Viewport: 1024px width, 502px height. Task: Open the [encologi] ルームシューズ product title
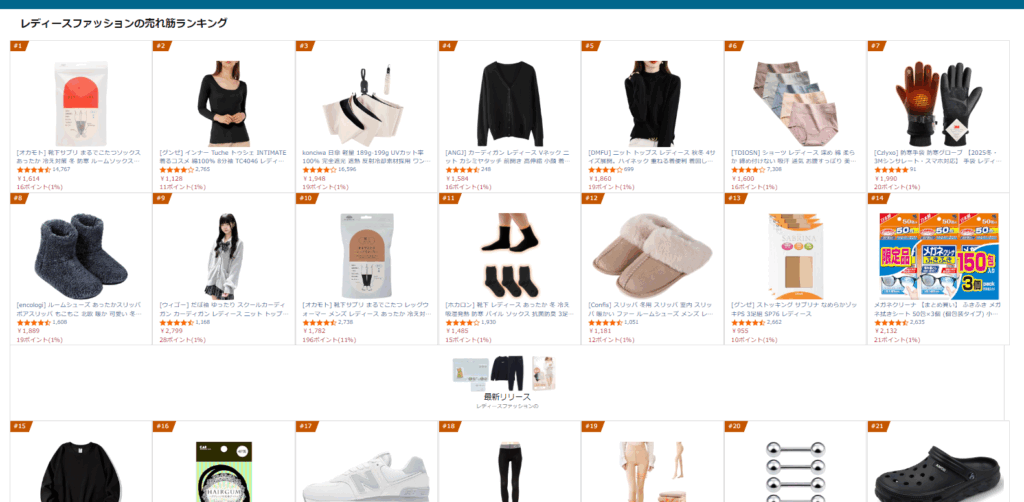point(80,309)
